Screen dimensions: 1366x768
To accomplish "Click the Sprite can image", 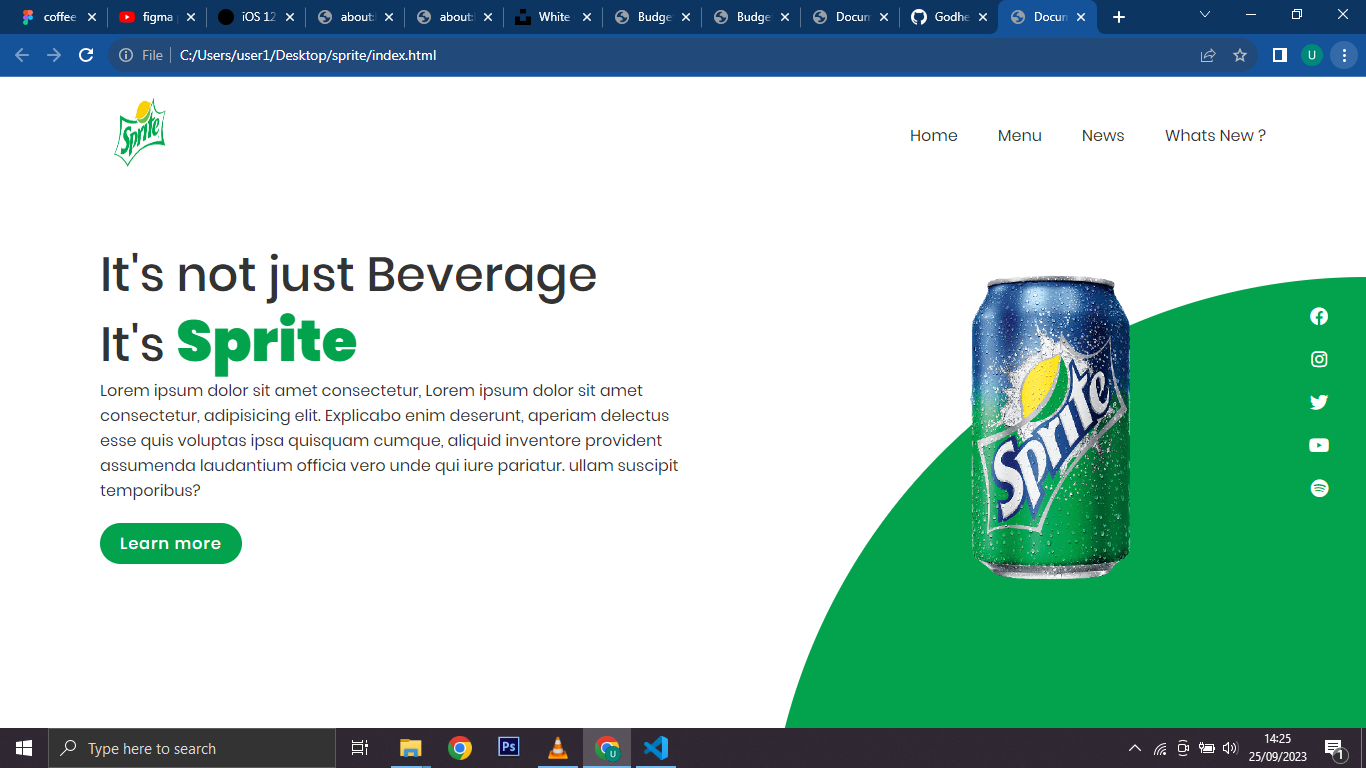I will pyautogui.click(x=1051, y=428).
